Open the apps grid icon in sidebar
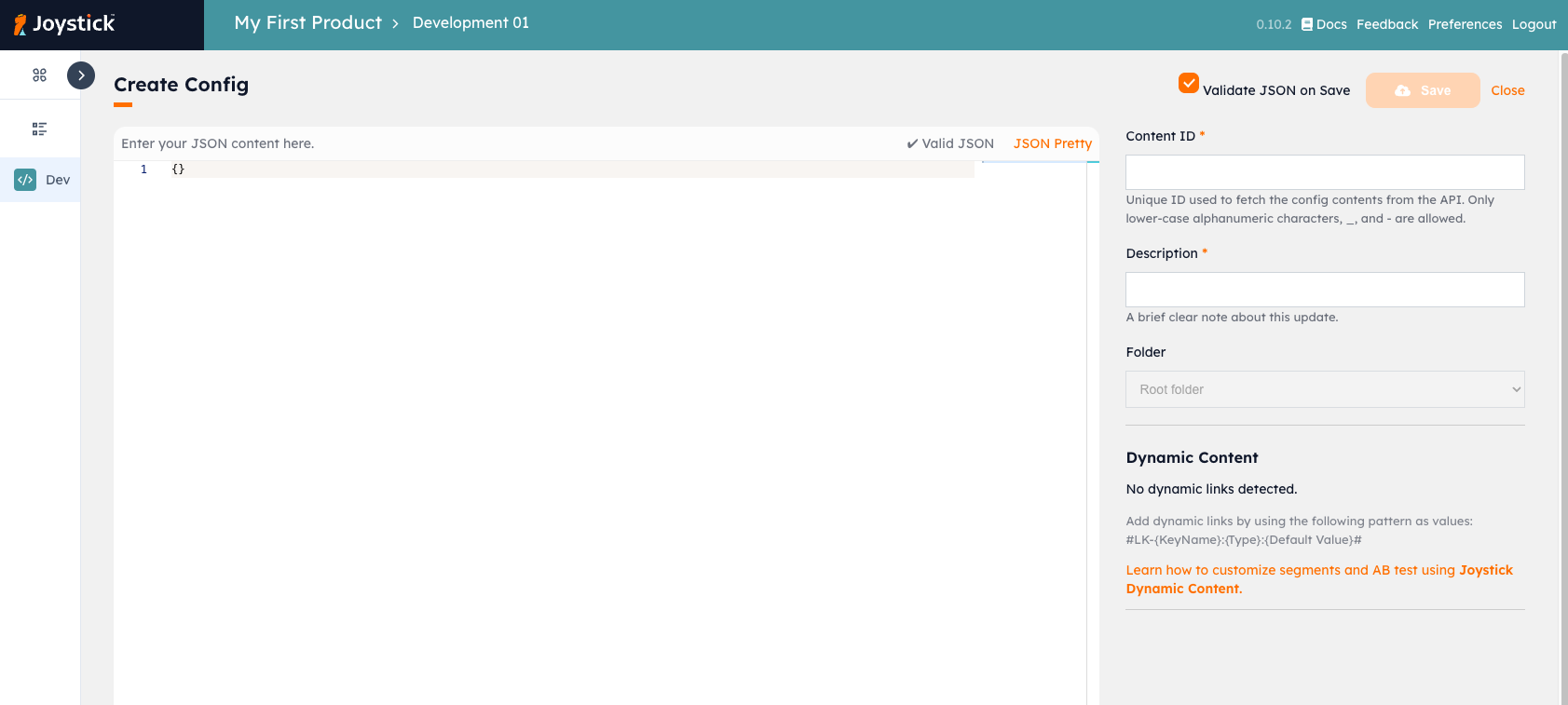The height and width of the screenshot is (705, 1568). pyautogui.click(x=39, y=75)
